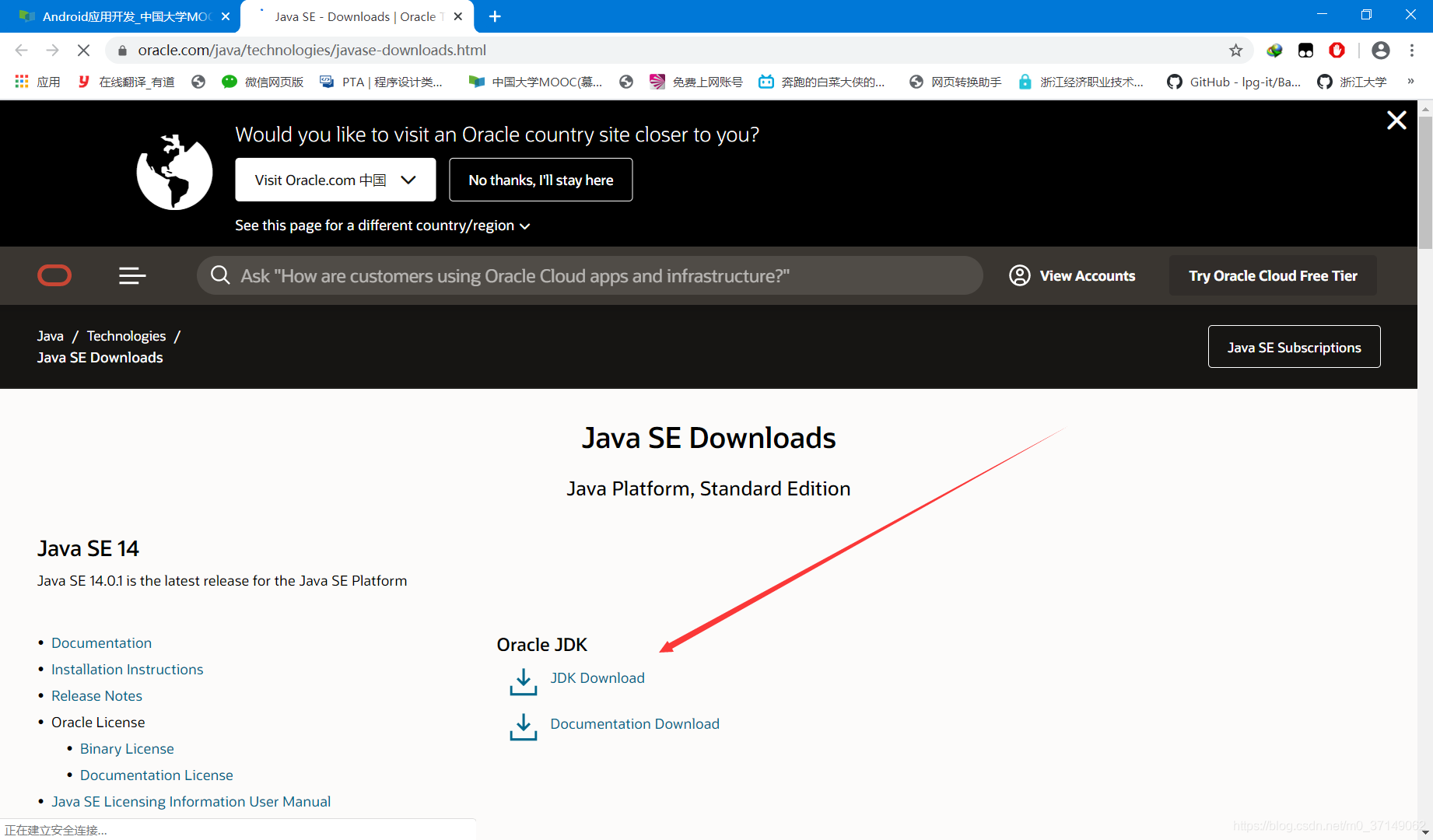Open the Release Notes link
1433x840 pixels.
(x=96, y=695)
